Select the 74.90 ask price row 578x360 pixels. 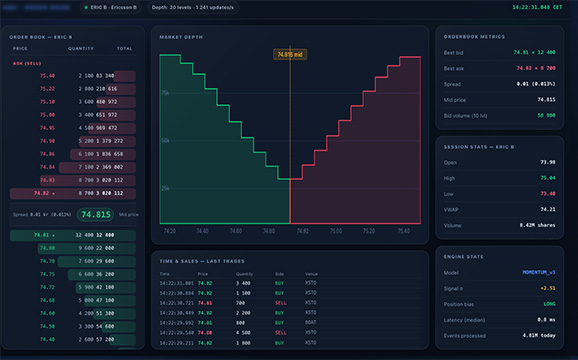[x=73, y=141]
